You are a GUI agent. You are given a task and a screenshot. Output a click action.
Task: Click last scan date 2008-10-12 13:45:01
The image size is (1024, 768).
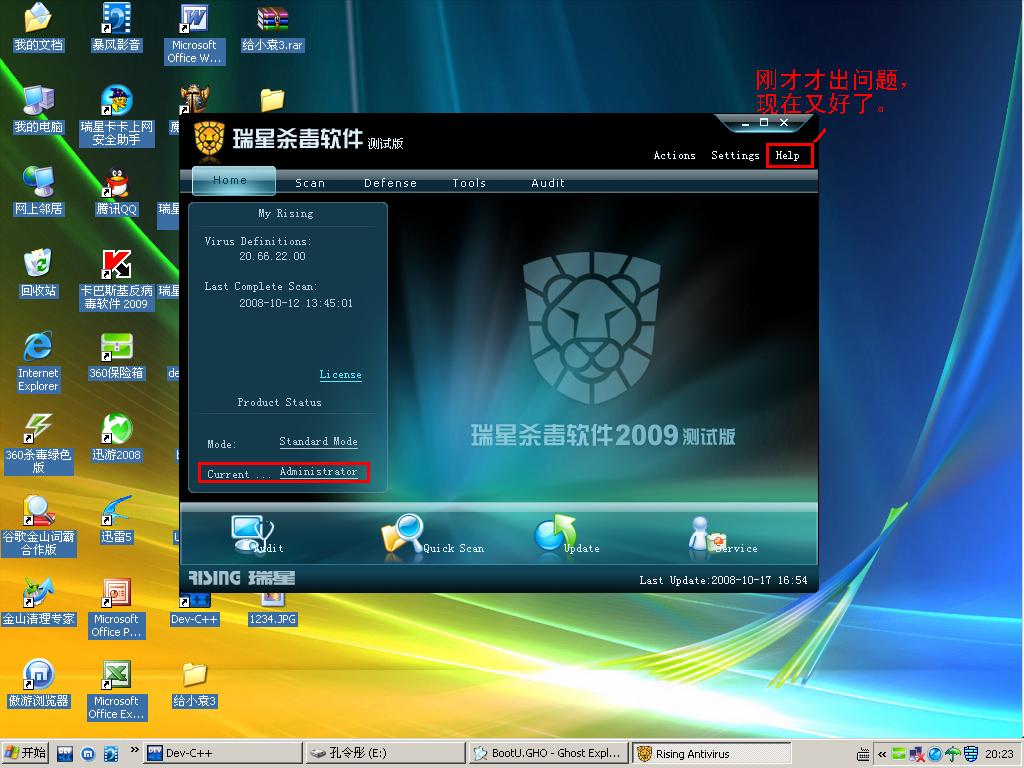[295, 303]
